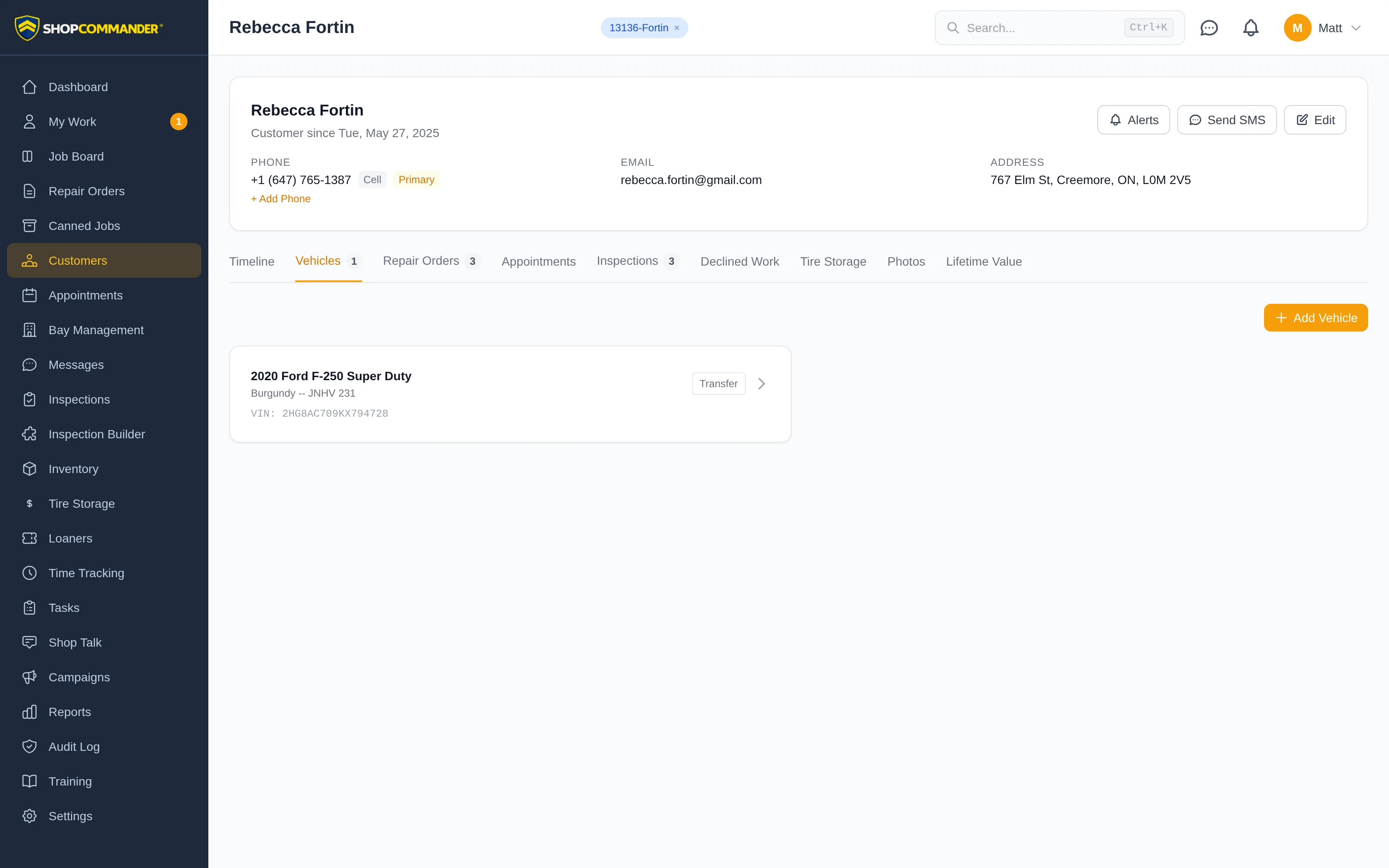Open Bay Management building icon
The image size is (1389, 868).
click(29, 330)
